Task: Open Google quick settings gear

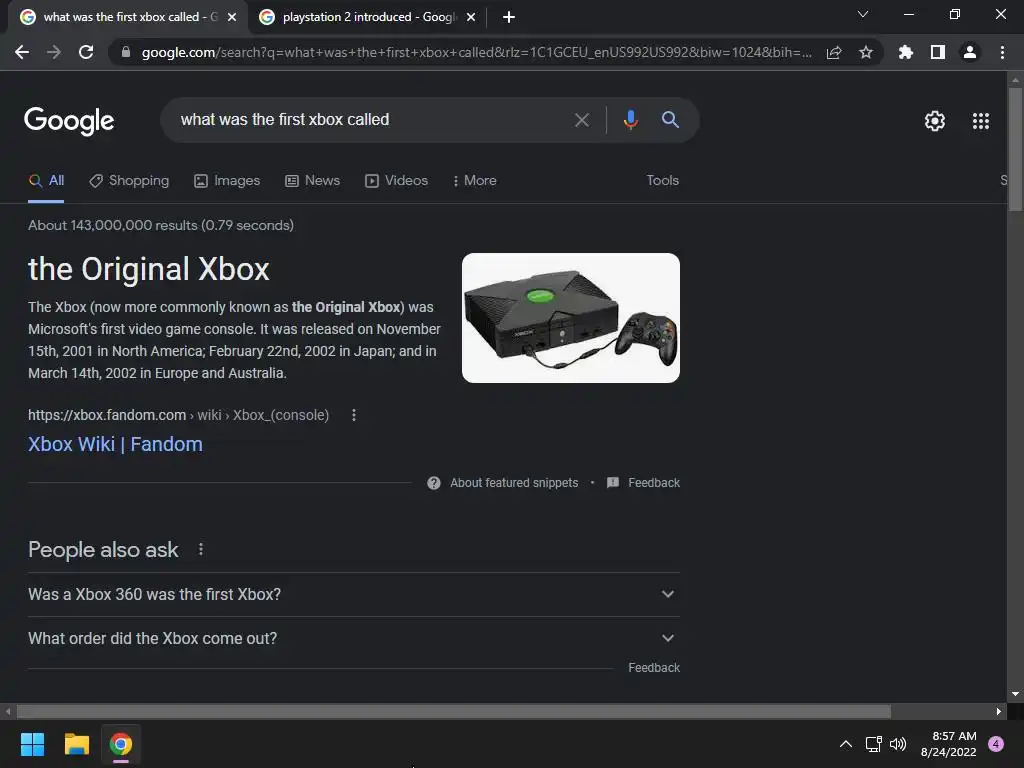Action: pyautogui.click(x=935, y=121)
